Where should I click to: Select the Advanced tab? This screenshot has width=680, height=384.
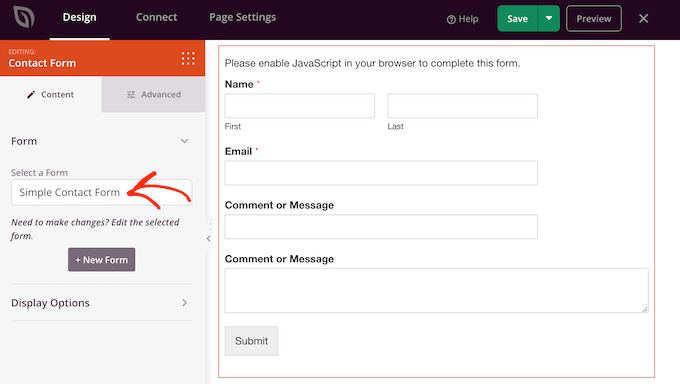154,95
